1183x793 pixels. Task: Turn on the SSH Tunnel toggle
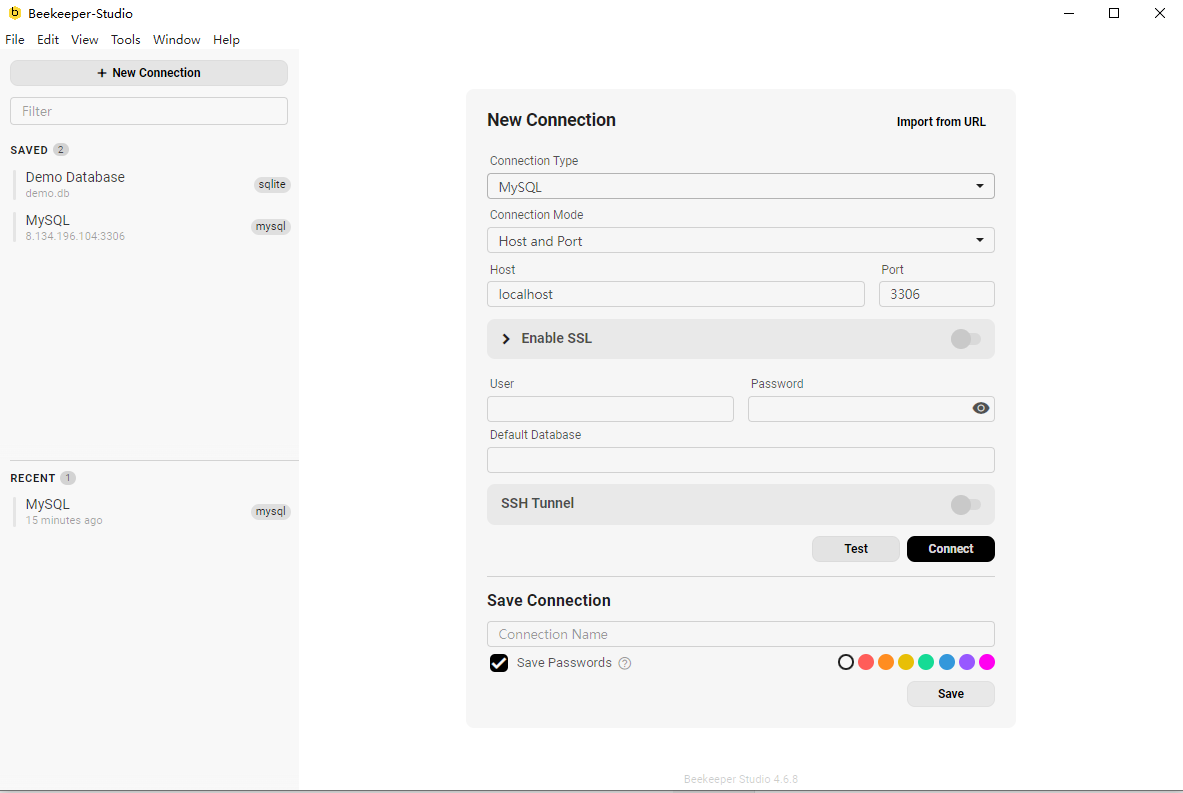point(965,504)
